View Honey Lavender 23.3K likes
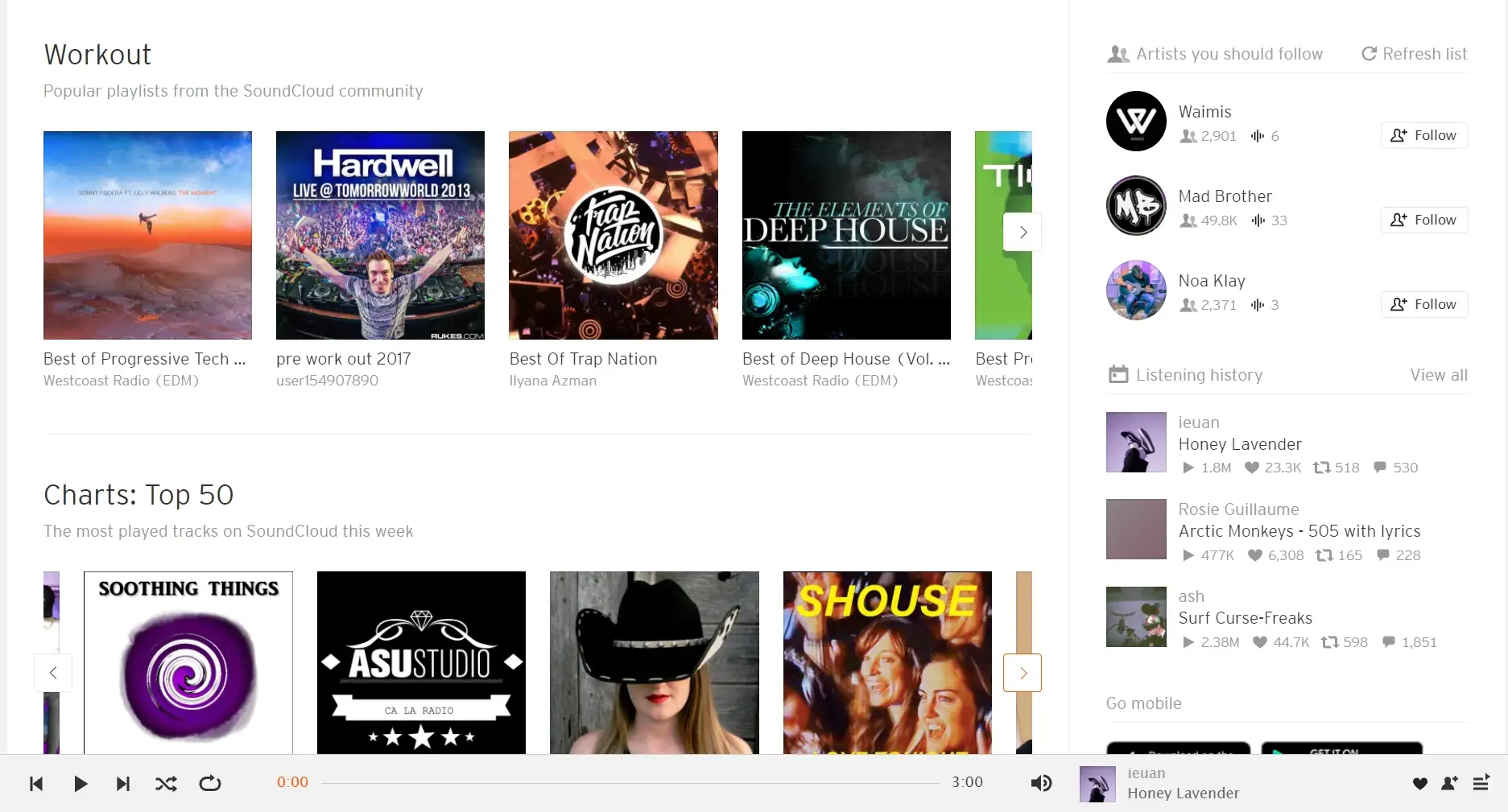The image size is (1508, 812). (1273, 468)
